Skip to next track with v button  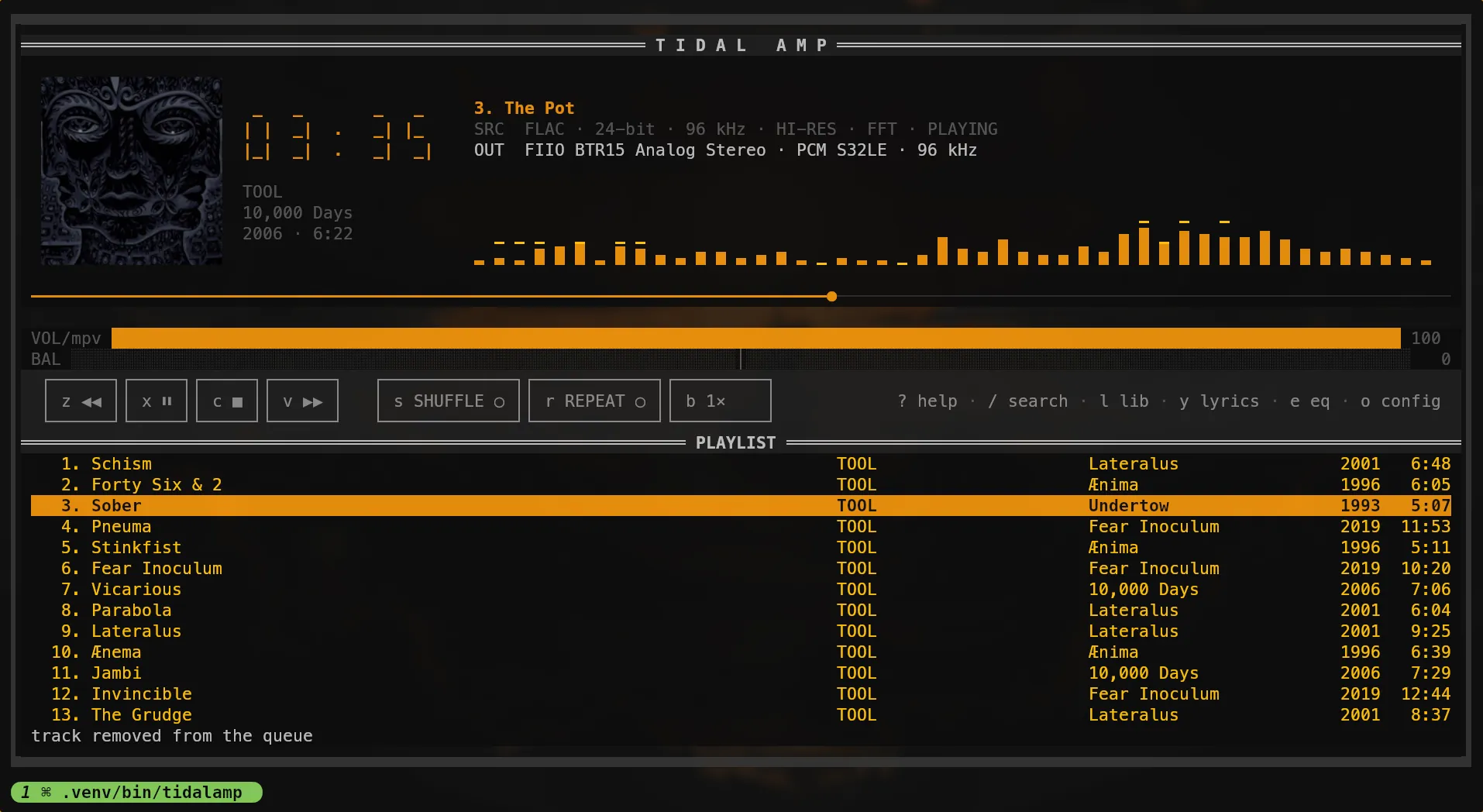point(302,401)
